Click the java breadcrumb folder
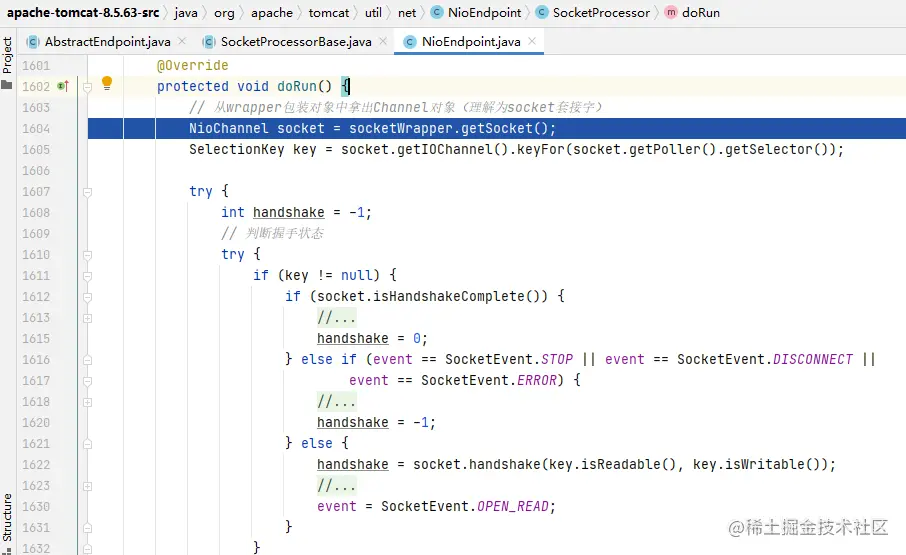Image resolution: width=906 pixels, height=555 pixels. 185,12
